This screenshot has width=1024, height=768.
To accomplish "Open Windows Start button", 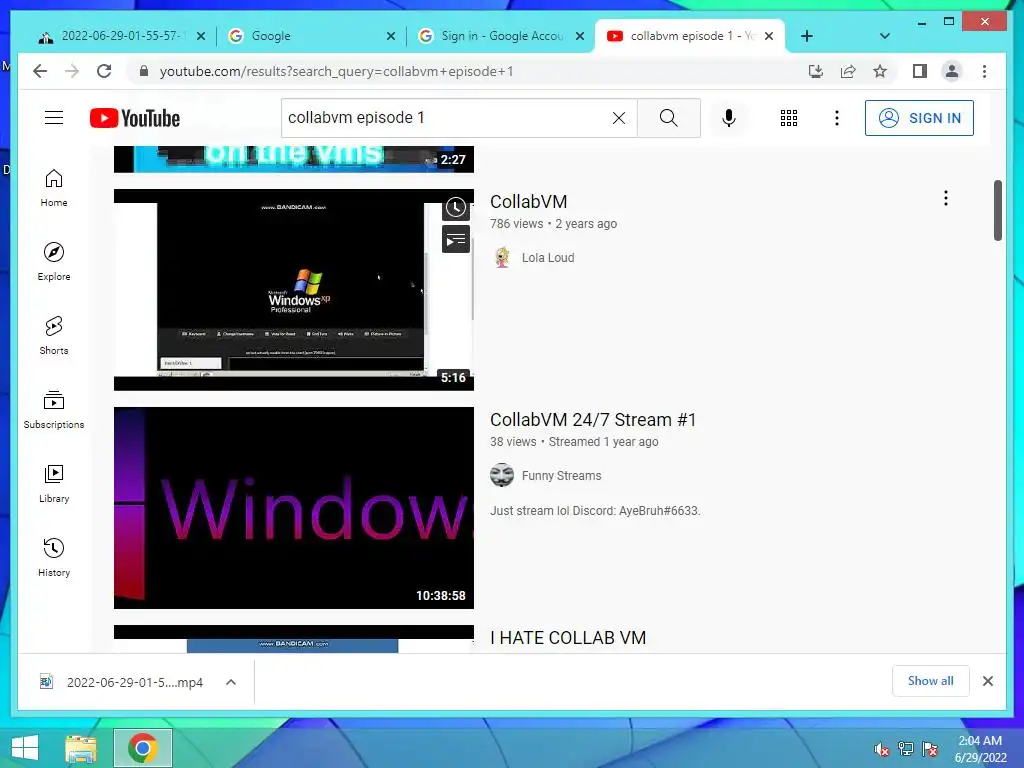I will [24, 748].
